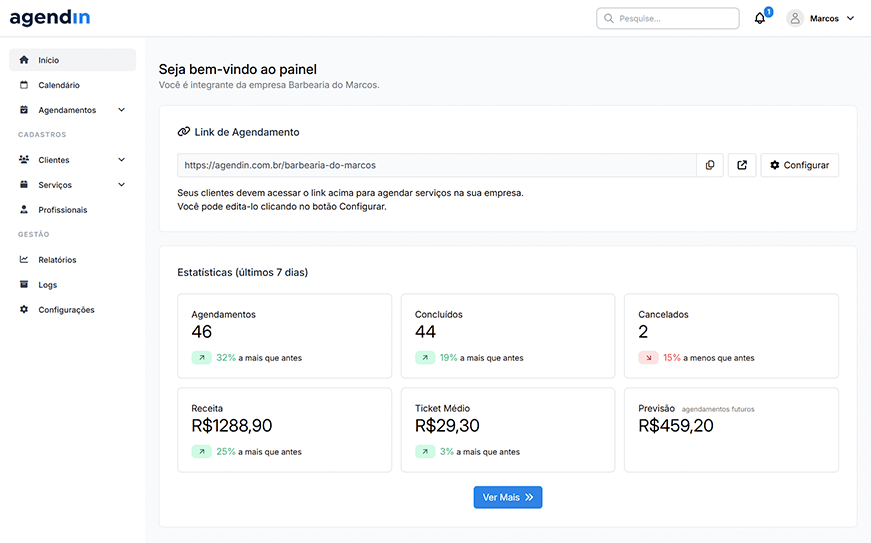Expand the Clientes submenu chevron
This screenshot has width=871, height=543.
point(122,159)
